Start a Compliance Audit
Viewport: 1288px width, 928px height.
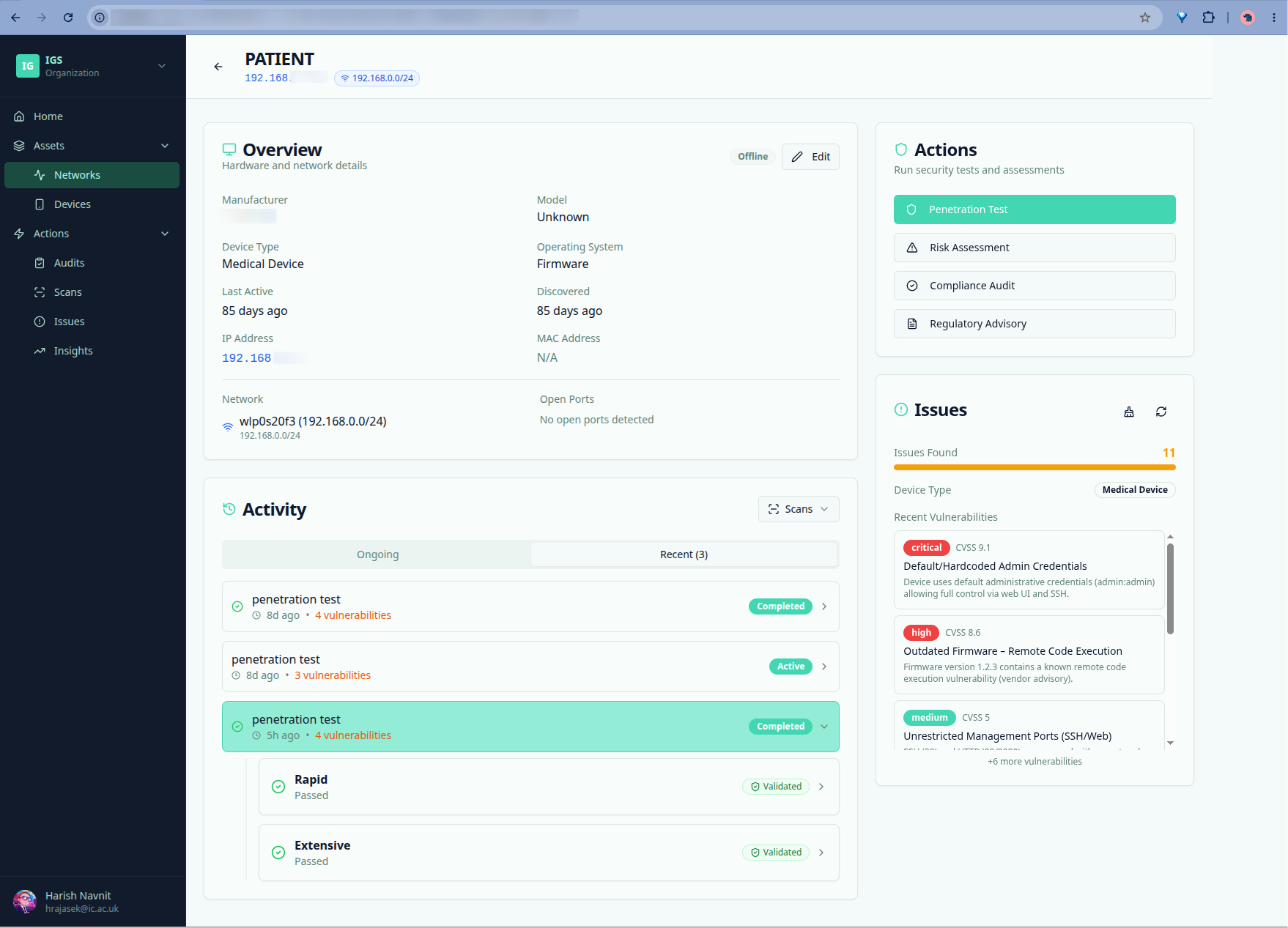coord(1035,286)
